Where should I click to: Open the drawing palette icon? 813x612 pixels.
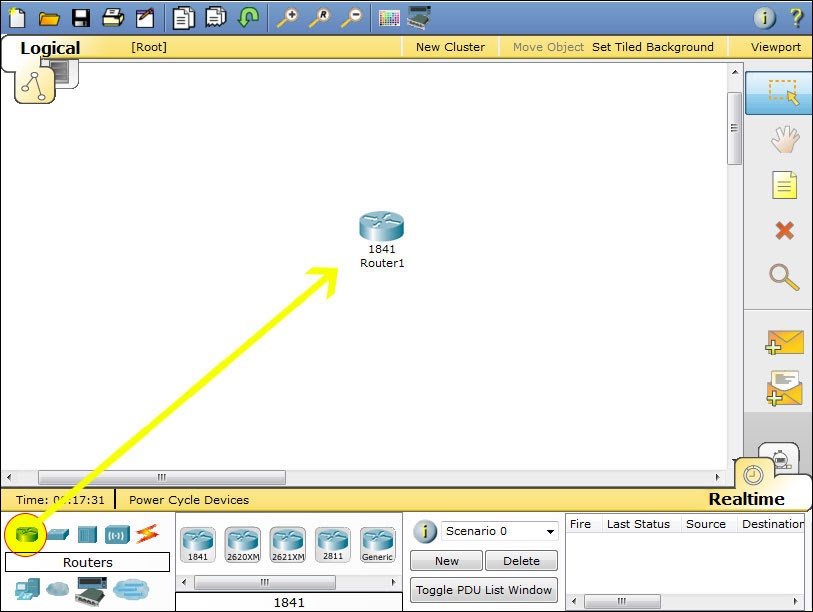pos(389,18)
